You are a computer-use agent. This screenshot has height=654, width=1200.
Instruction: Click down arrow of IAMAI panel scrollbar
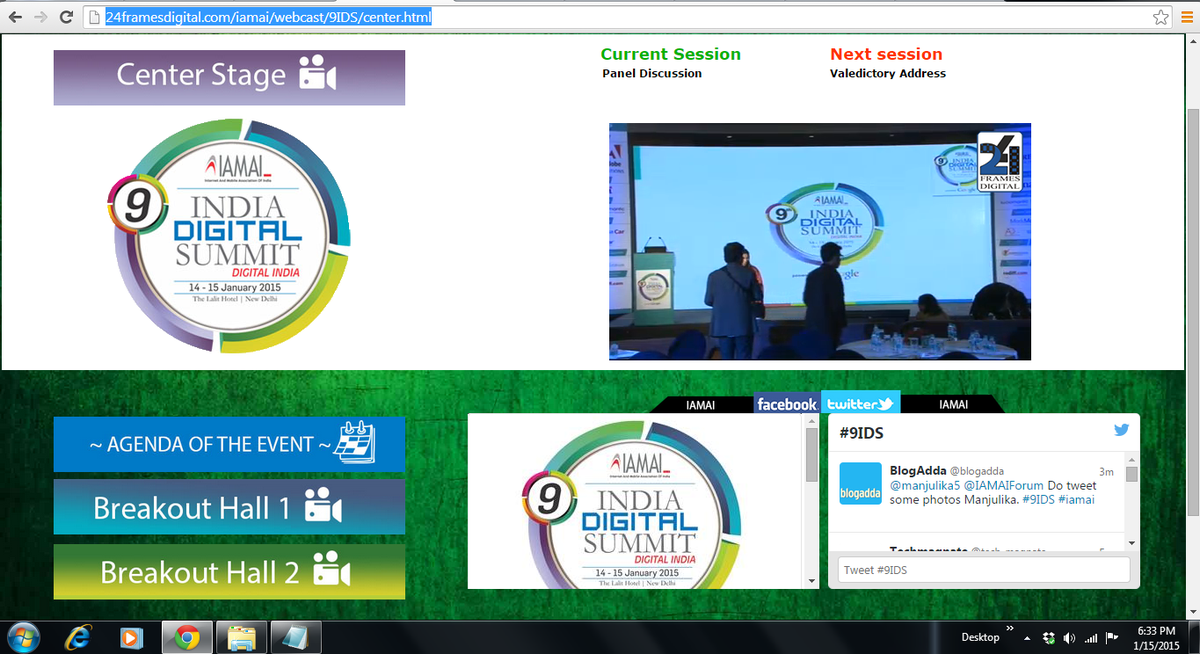click(x=812, y=581)
